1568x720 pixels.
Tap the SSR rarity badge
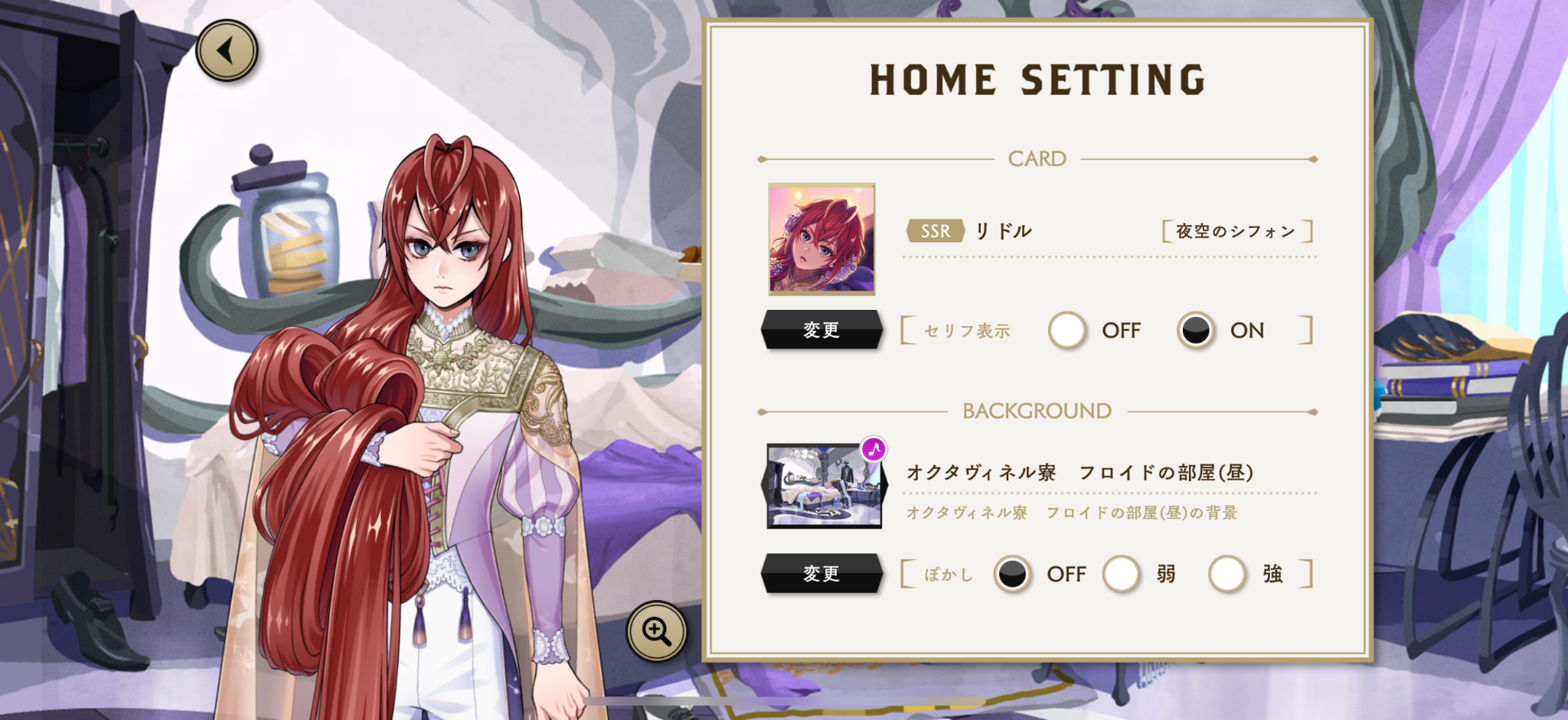[x=935, y=230]
